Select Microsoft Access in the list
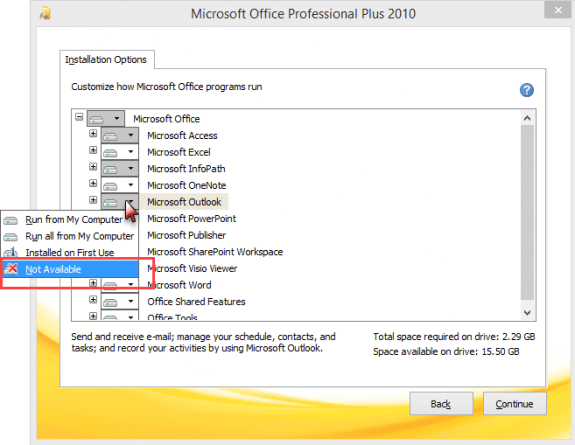The image size is (575, 445). tap(182, 135)
